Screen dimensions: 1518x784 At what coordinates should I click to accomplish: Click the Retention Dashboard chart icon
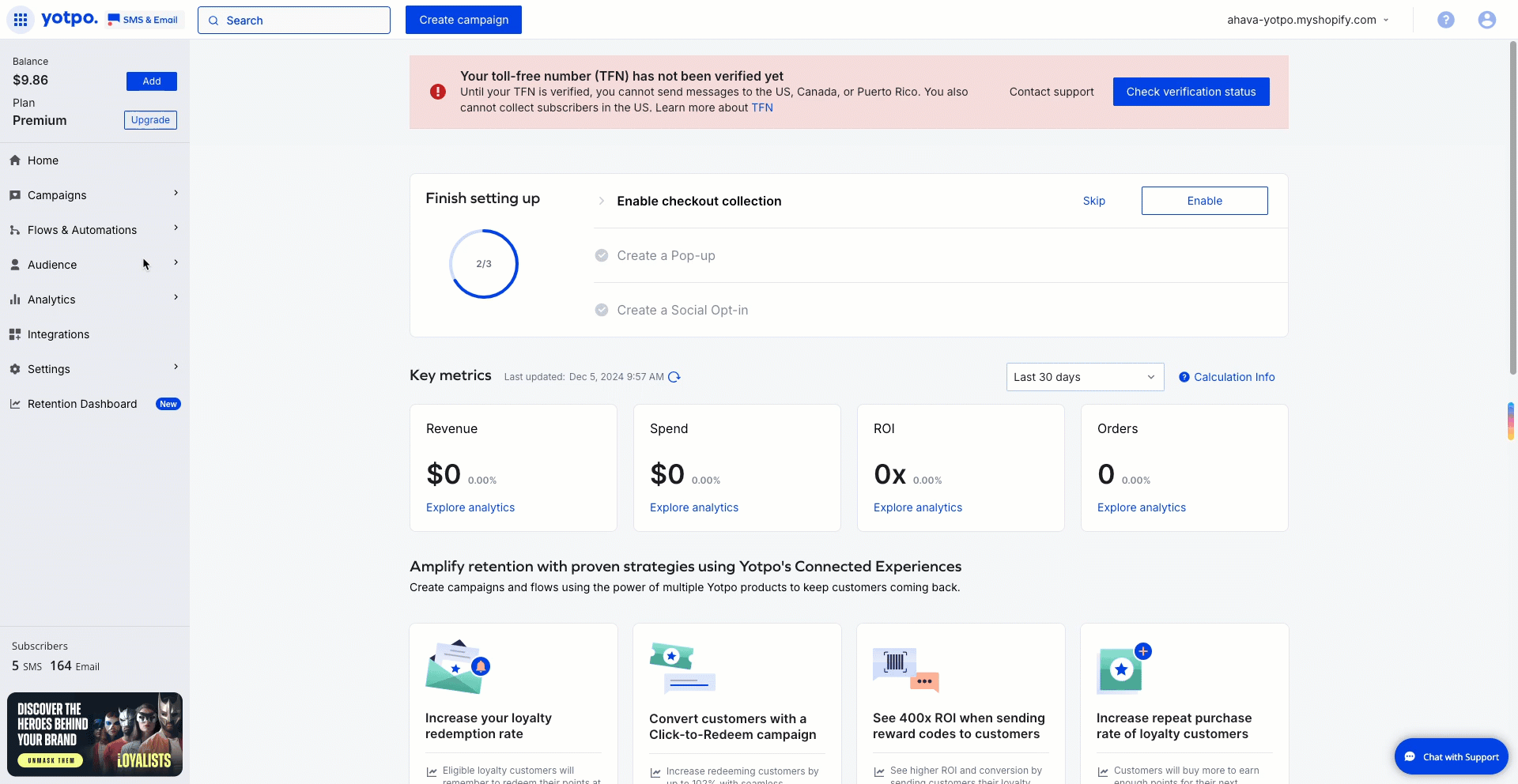[15, 404]
